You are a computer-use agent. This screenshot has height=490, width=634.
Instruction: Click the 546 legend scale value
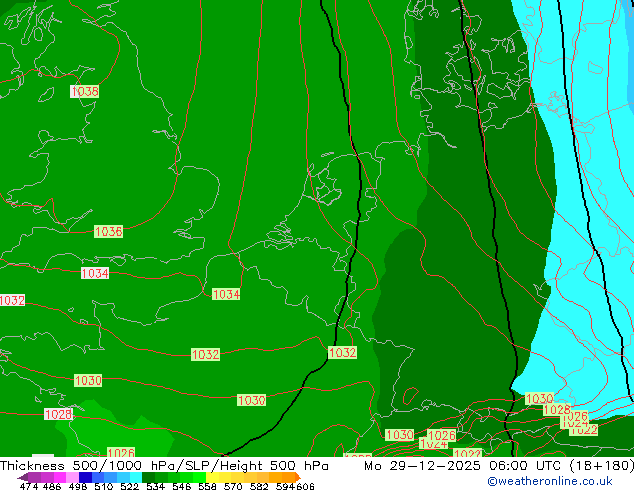(x=182, y=486)
